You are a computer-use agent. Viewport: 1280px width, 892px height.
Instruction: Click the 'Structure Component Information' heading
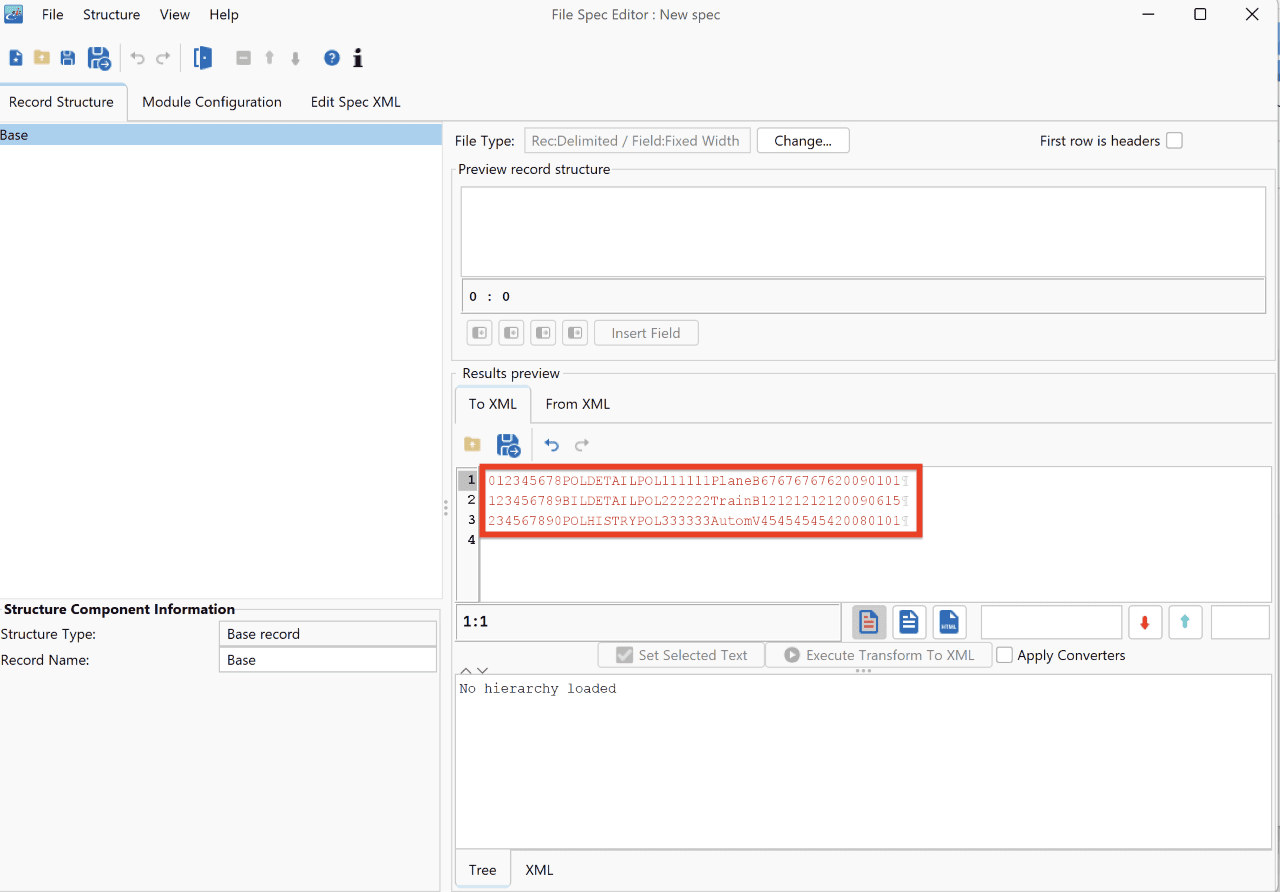(x=119, y=609)
